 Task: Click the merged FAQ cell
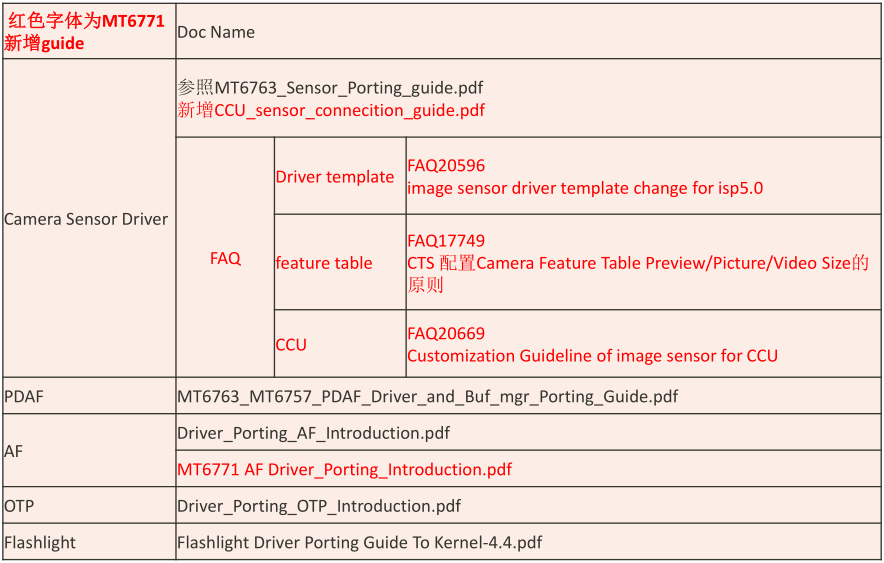(x=225, y=258)
